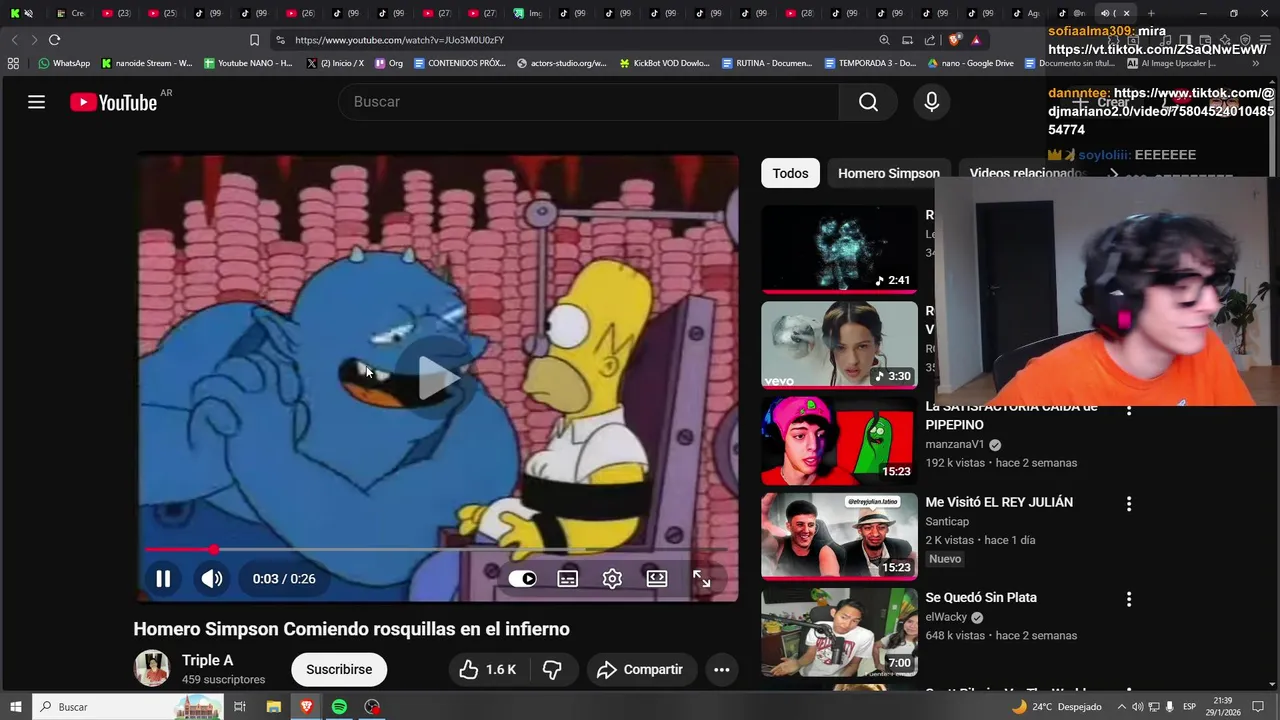Viewport: 1280px width, 720px height.
Task: Like the video showing 1.6 K
Action: [x=488, y=670]
